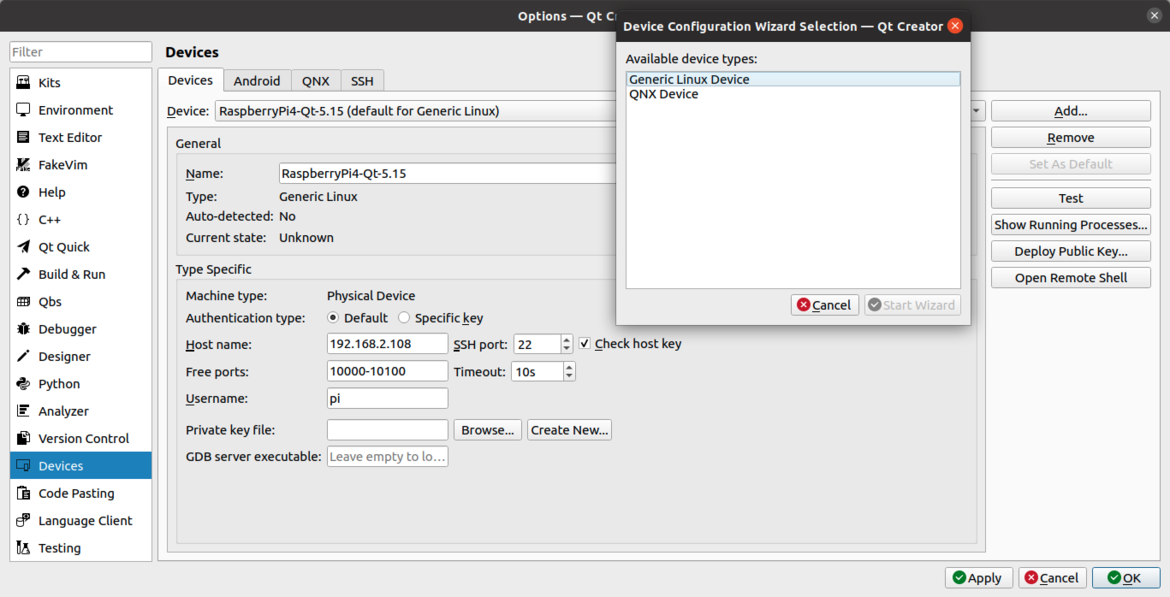
Task: Confirm Options with OK button
Action: (x=1126, y=578)
